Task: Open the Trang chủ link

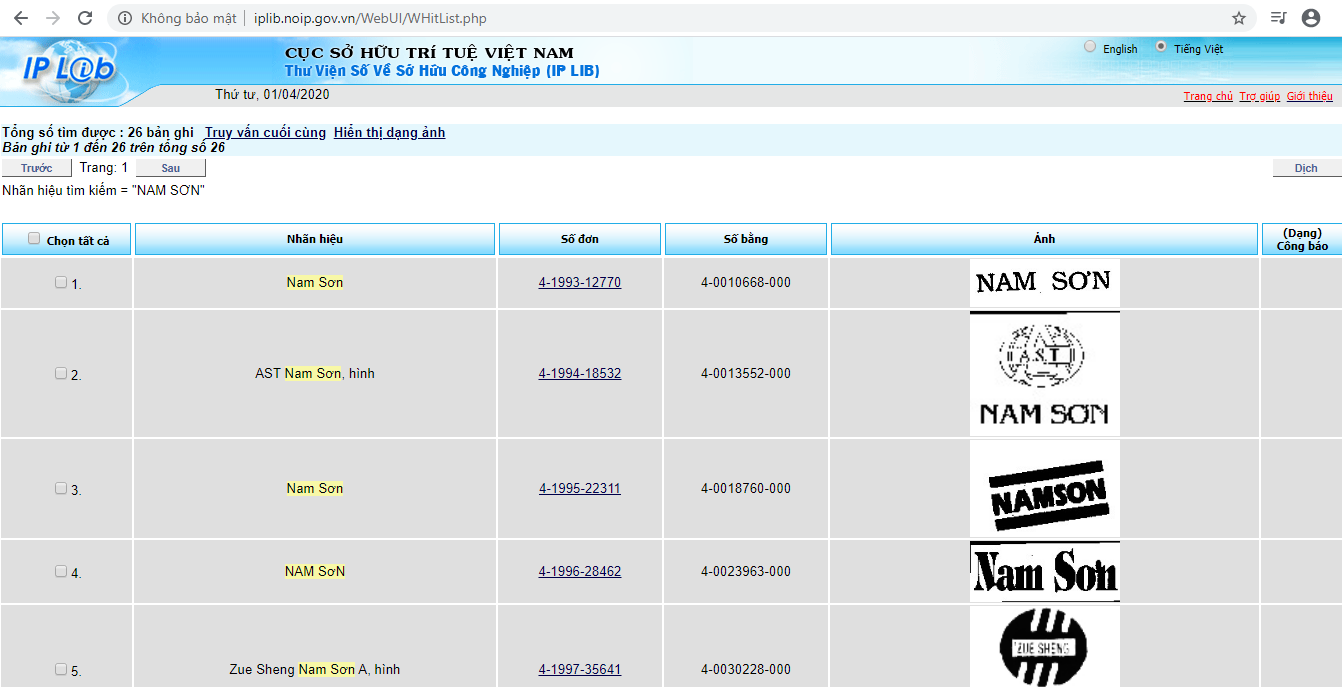Action: (x=1208, y=96)
